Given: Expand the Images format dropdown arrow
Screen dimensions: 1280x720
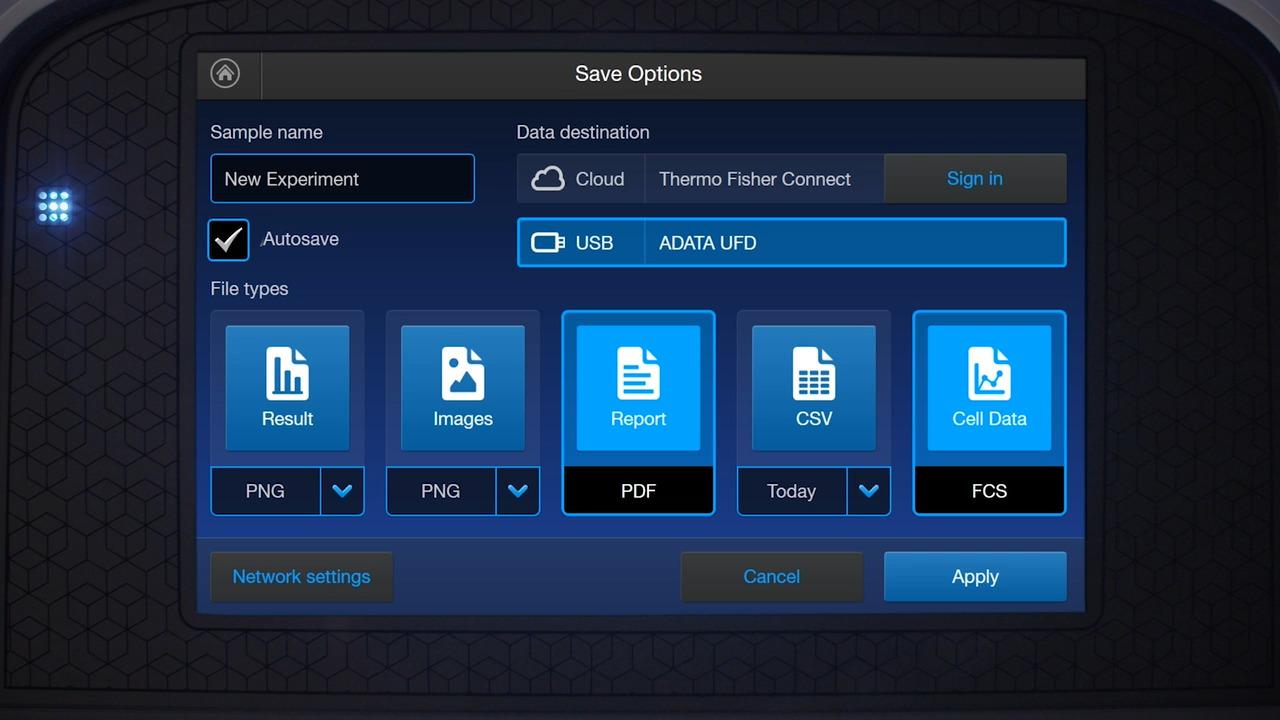Looking at the screenshot, I should pyautogui.click(x=517, y=491).
